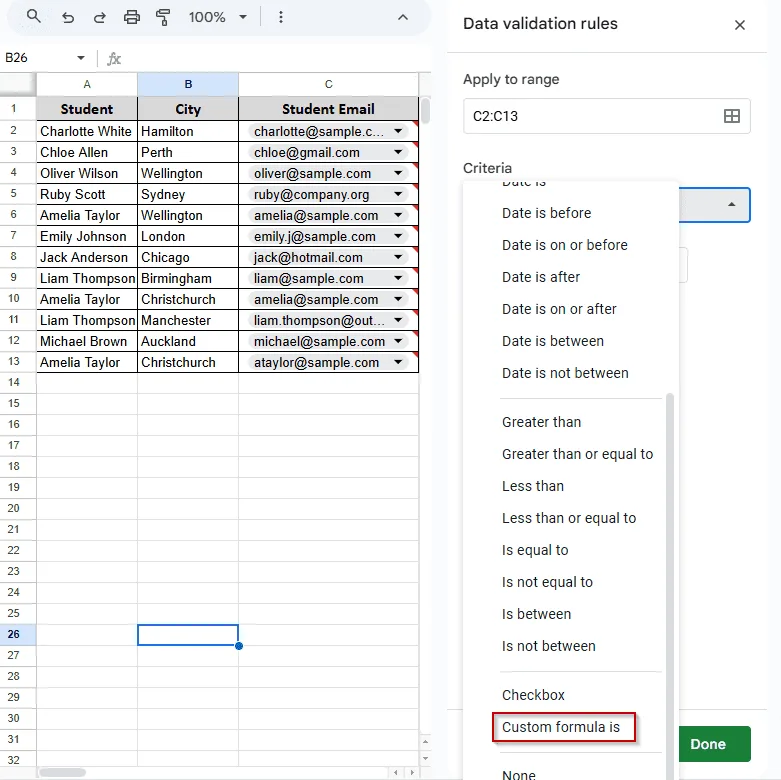Open dropdown for charlotte@sample email cell
The image size is (781, 780).
tap(398, 131)
